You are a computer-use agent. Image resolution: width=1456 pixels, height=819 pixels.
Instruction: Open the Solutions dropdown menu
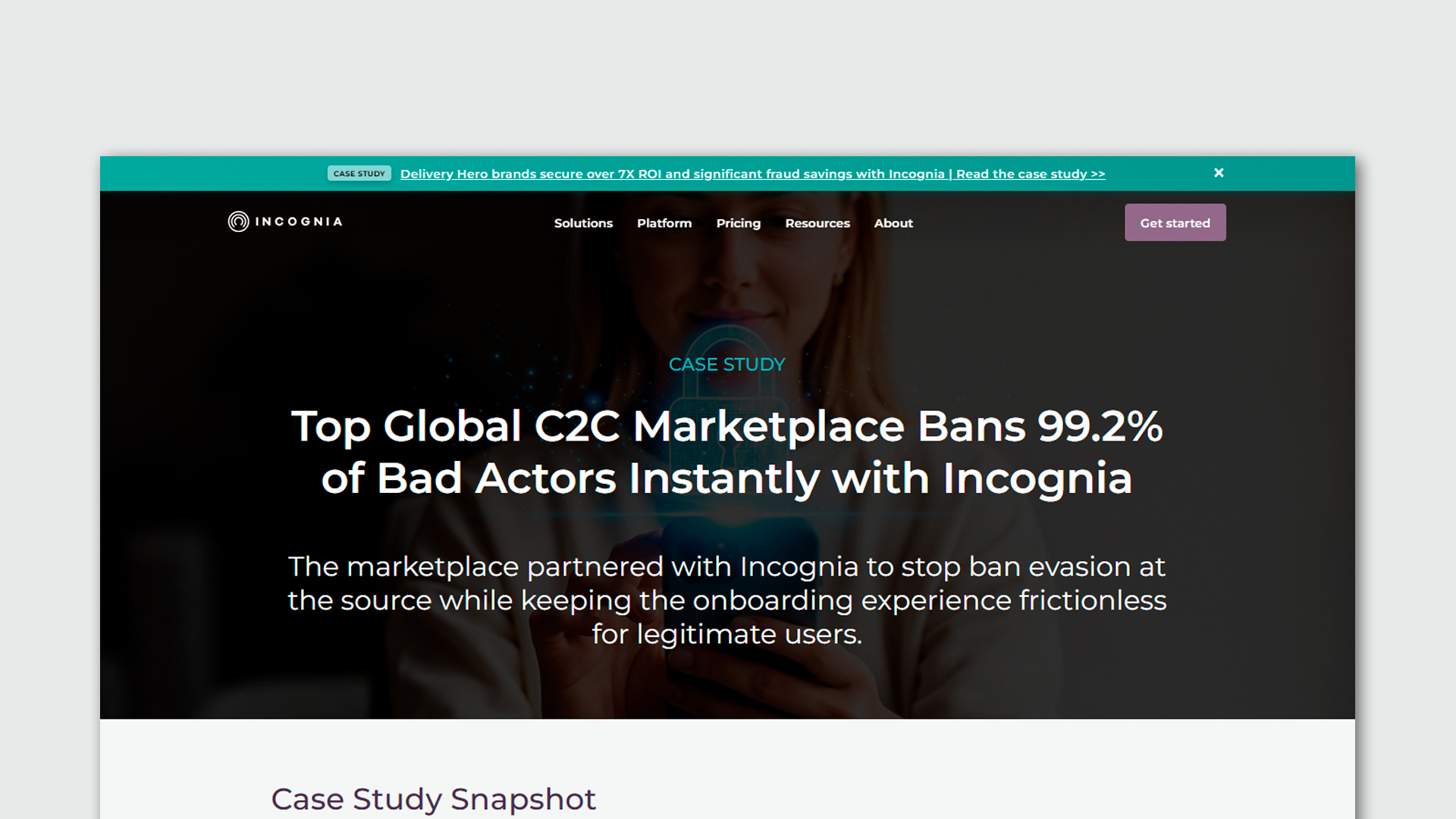pos(582,223)
